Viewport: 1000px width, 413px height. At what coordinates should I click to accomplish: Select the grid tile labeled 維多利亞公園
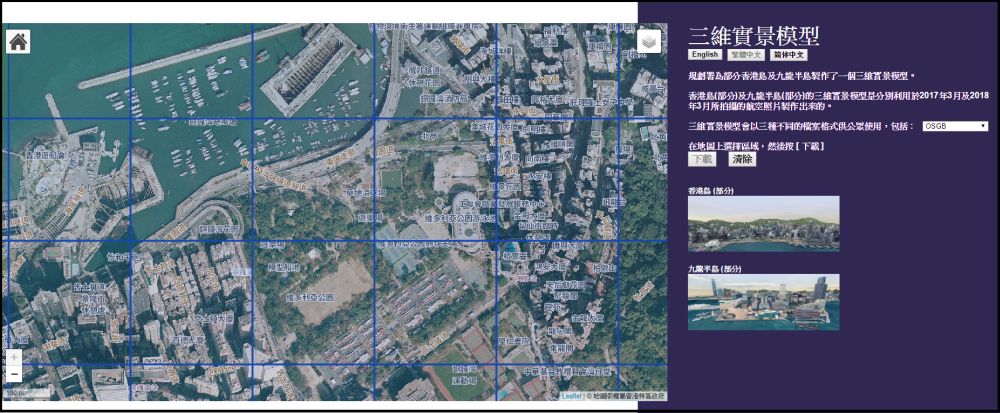click(312, 300)
